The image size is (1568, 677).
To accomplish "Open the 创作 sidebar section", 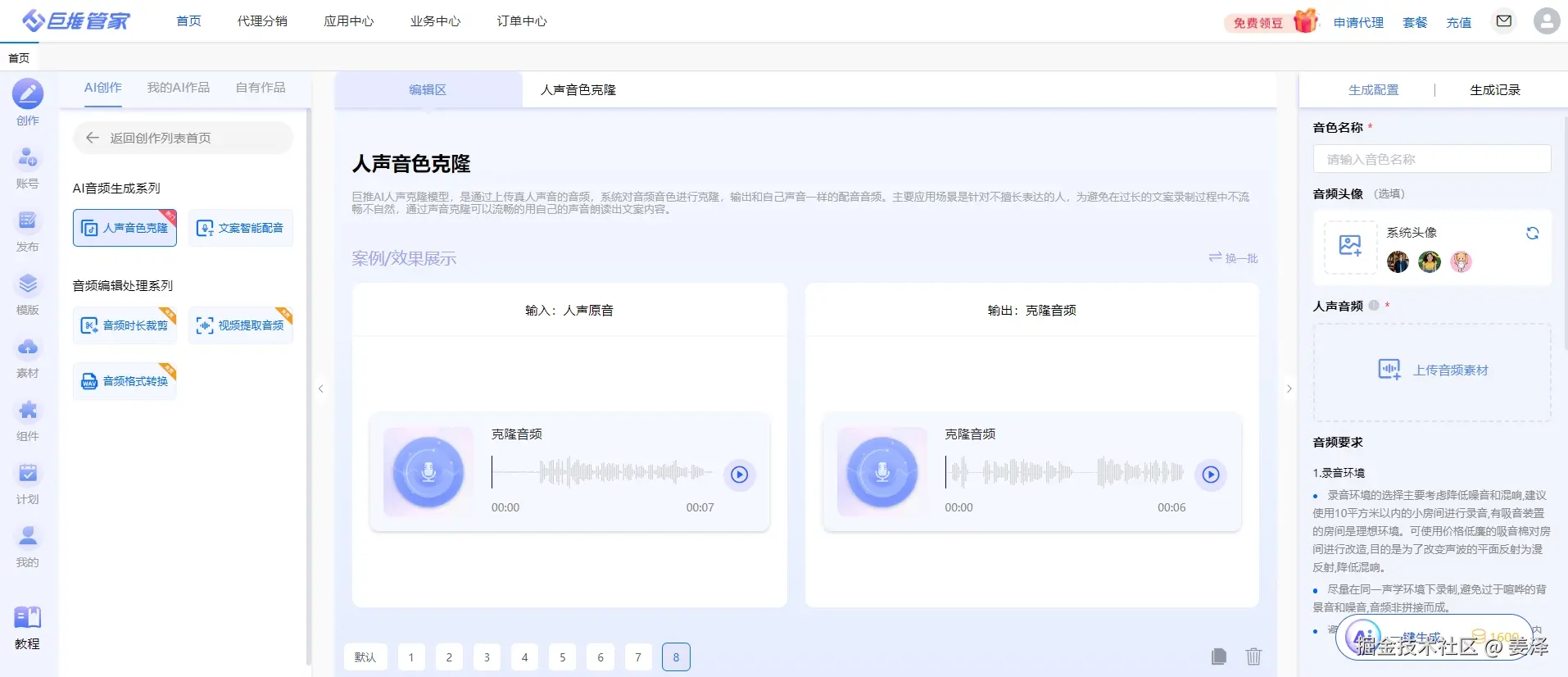I will [28, 102].
